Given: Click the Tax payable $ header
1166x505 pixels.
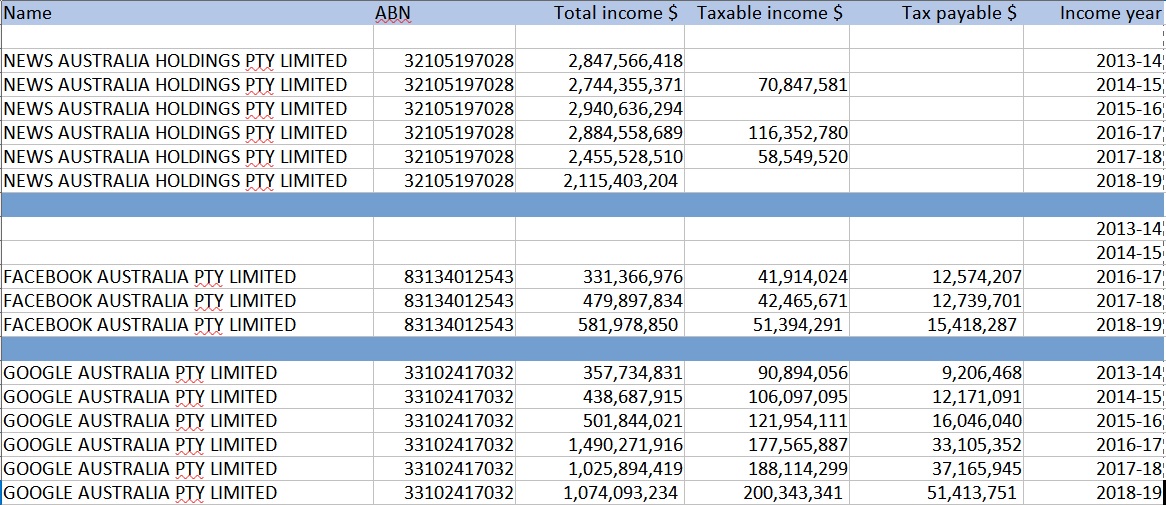Looking at the screenshot, I should click(936, 13).
